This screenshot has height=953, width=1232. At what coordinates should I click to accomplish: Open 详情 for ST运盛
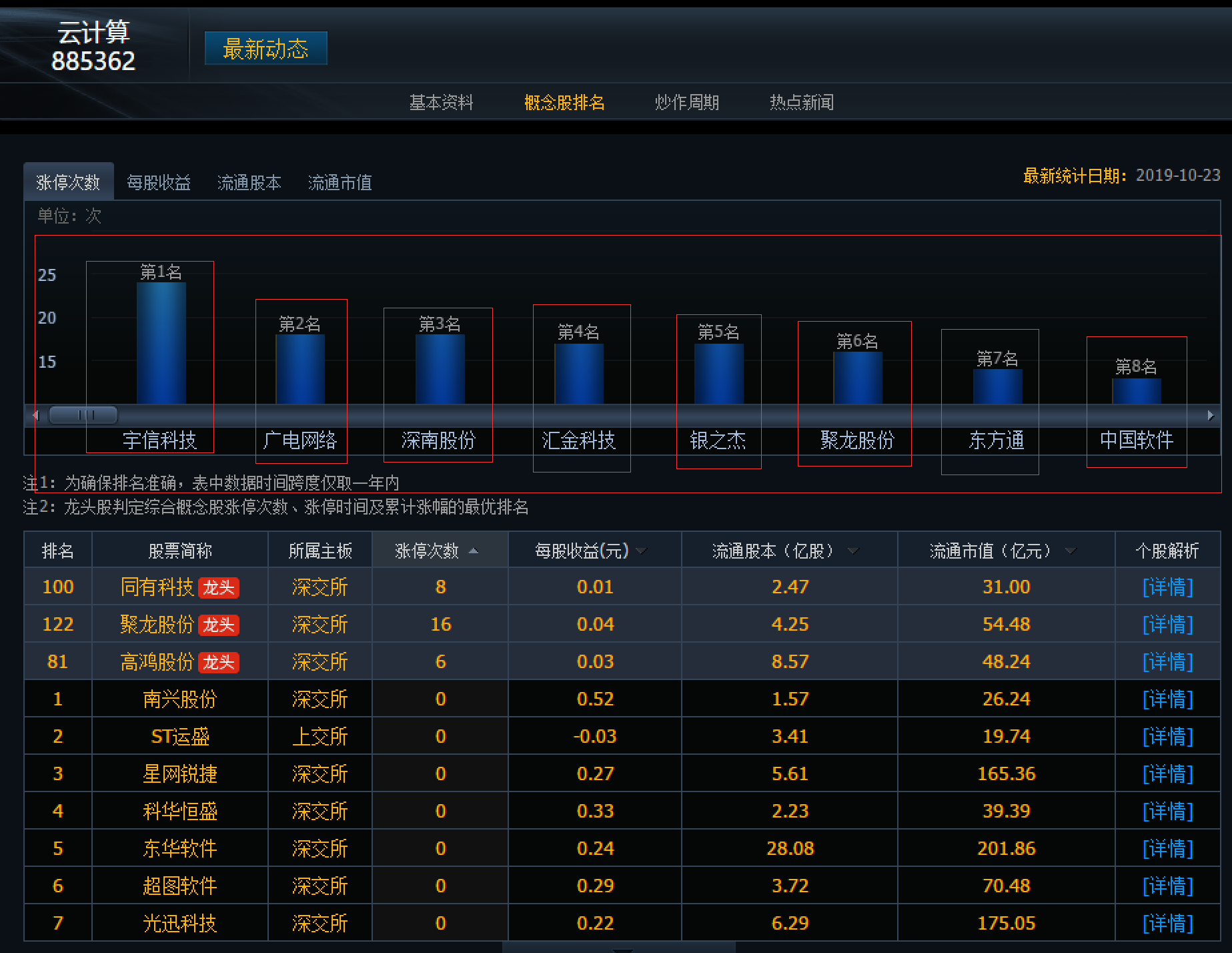click(1168, 737)
